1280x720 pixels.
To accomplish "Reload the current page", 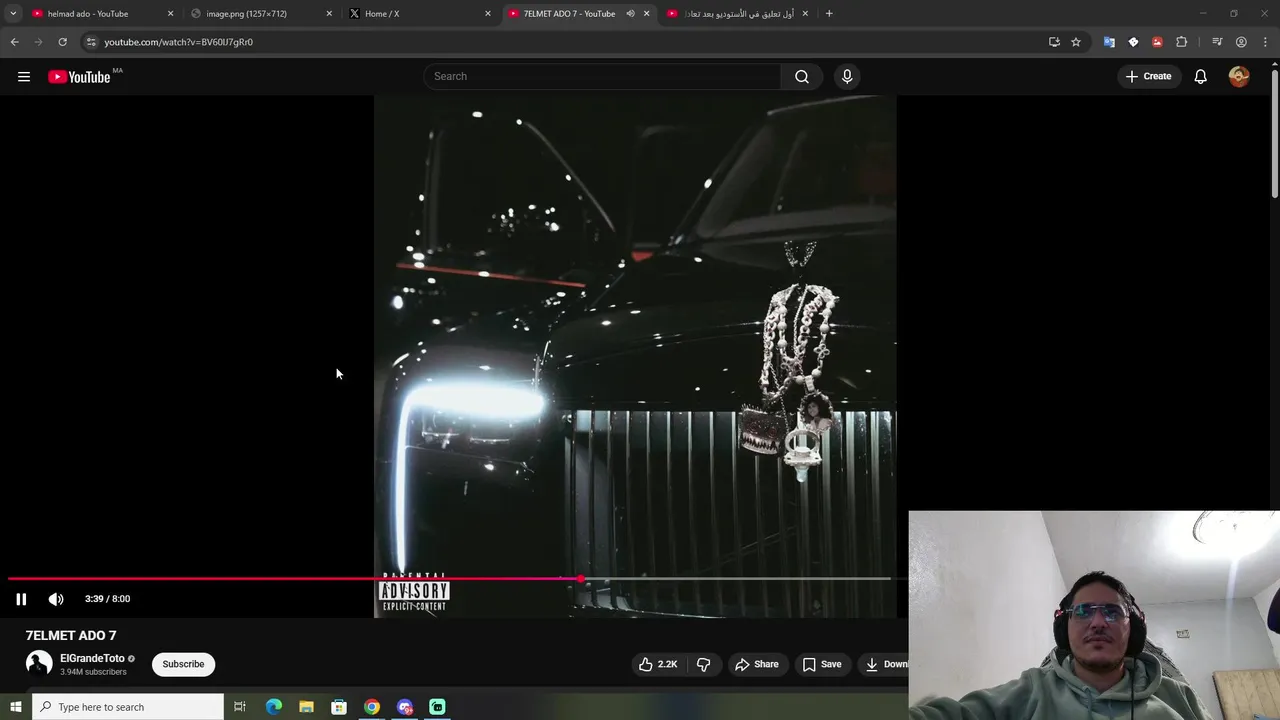I will (62, 42).
